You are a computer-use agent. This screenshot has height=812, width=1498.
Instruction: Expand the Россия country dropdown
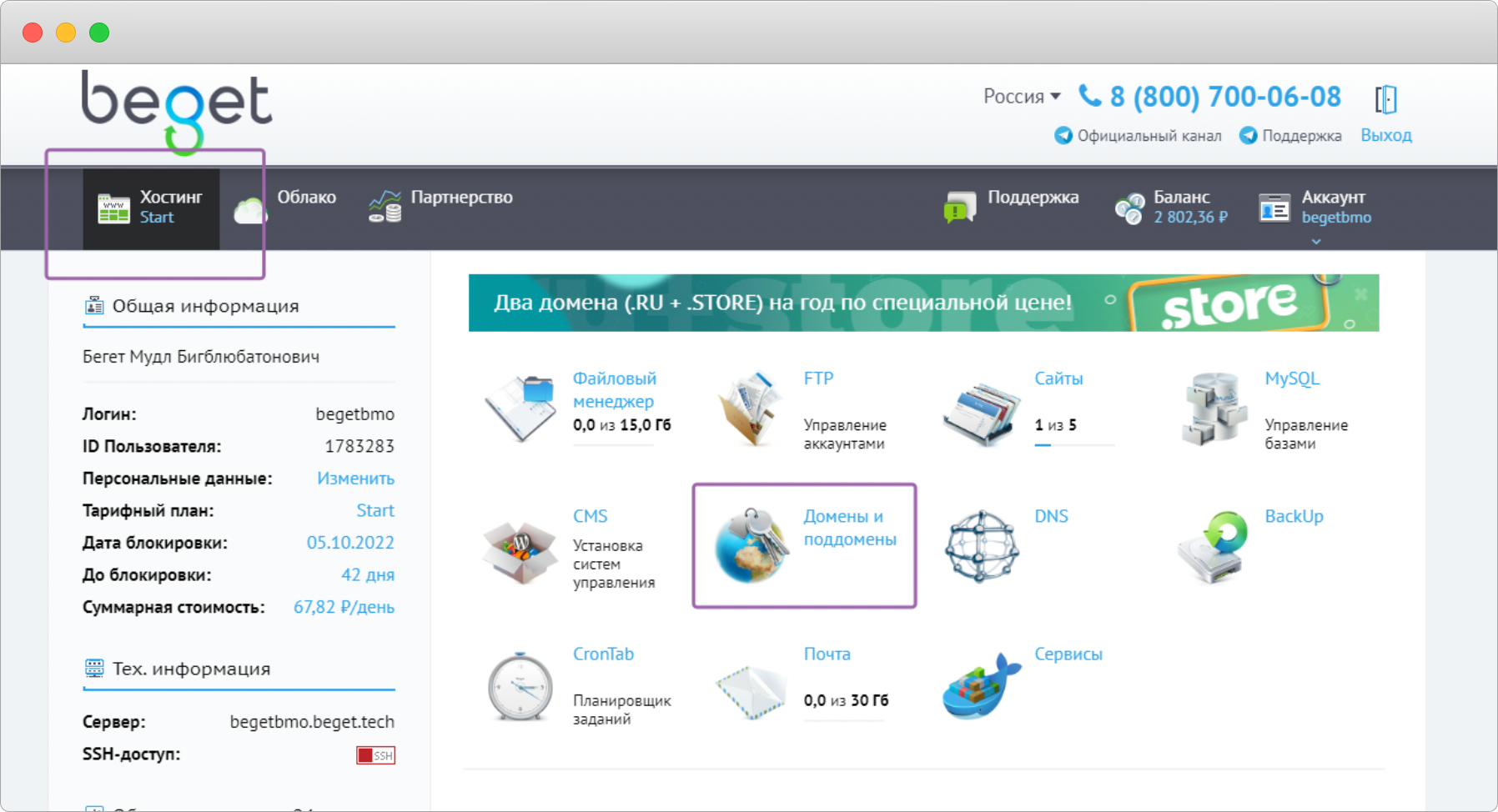click(1022, 97)
